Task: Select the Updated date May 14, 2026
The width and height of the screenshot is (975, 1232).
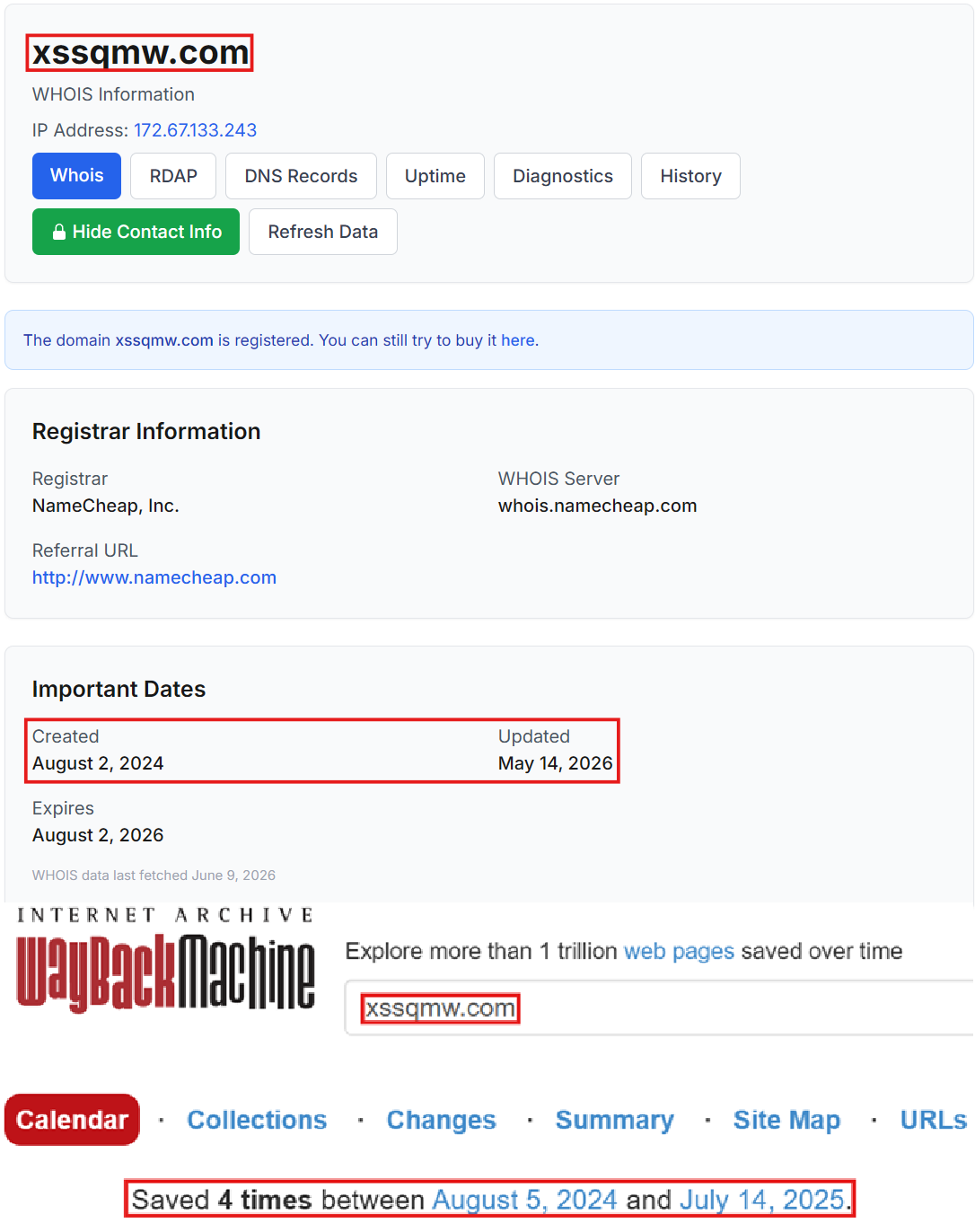Action: (556, 763)
